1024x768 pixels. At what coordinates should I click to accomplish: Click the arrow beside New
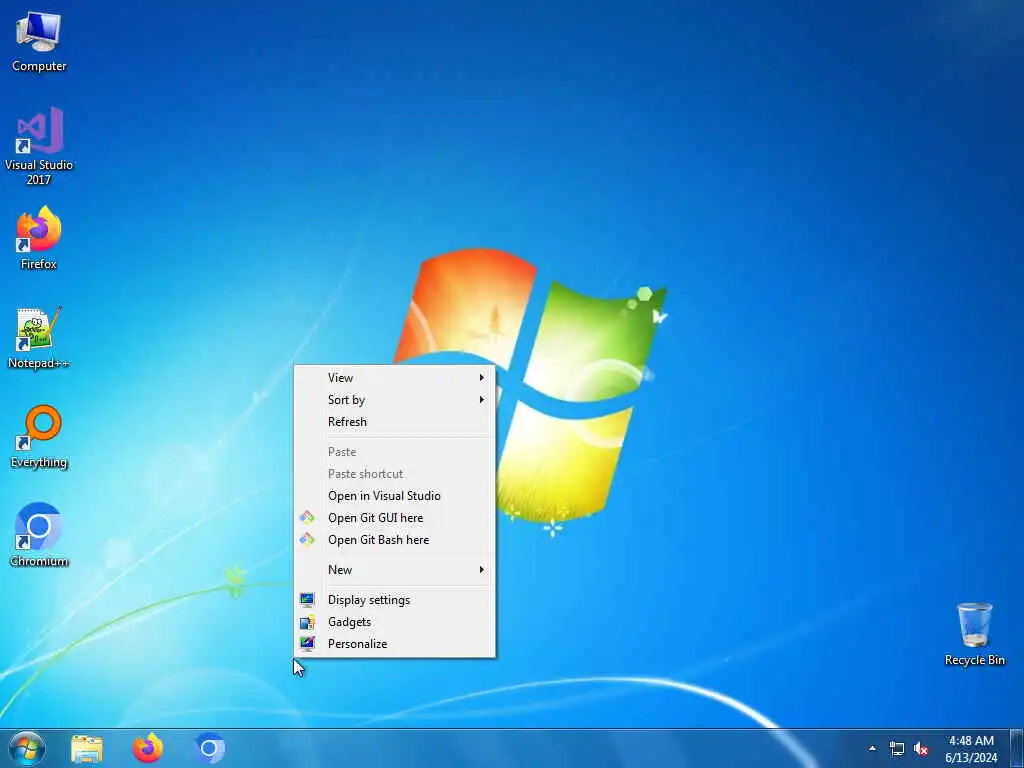click(x=481, y=569)
